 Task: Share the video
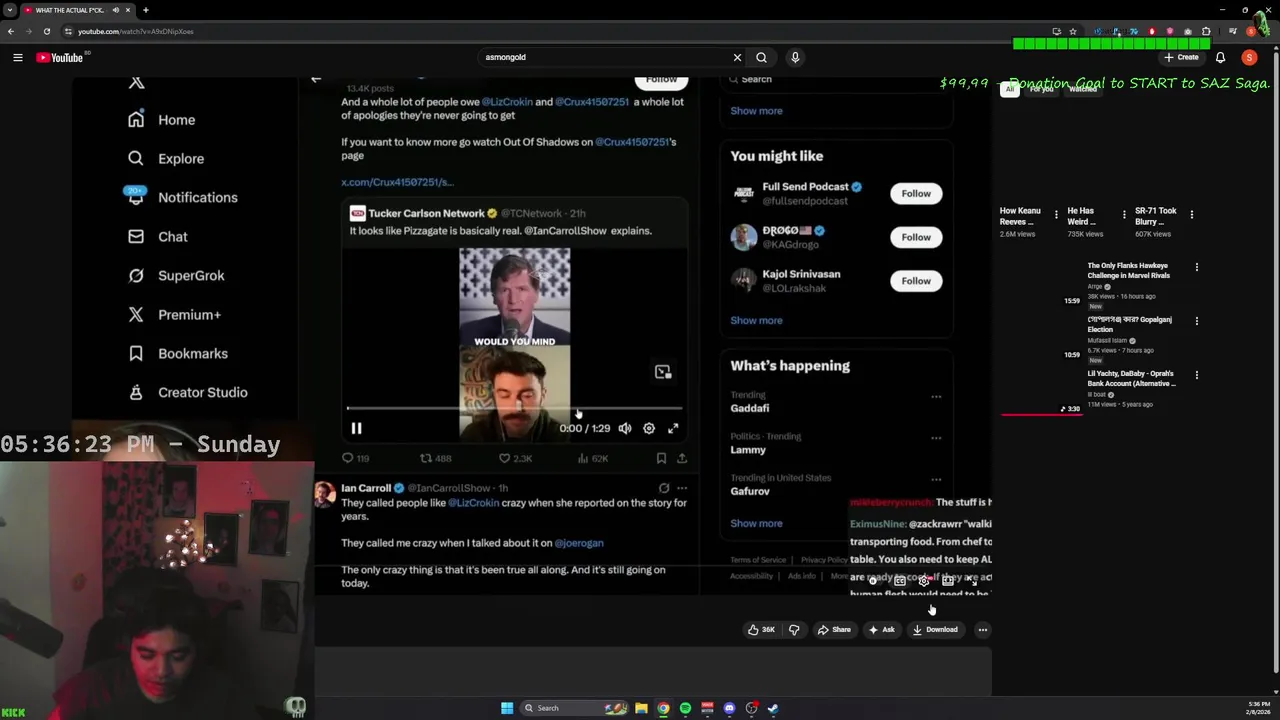click(834, 630)
